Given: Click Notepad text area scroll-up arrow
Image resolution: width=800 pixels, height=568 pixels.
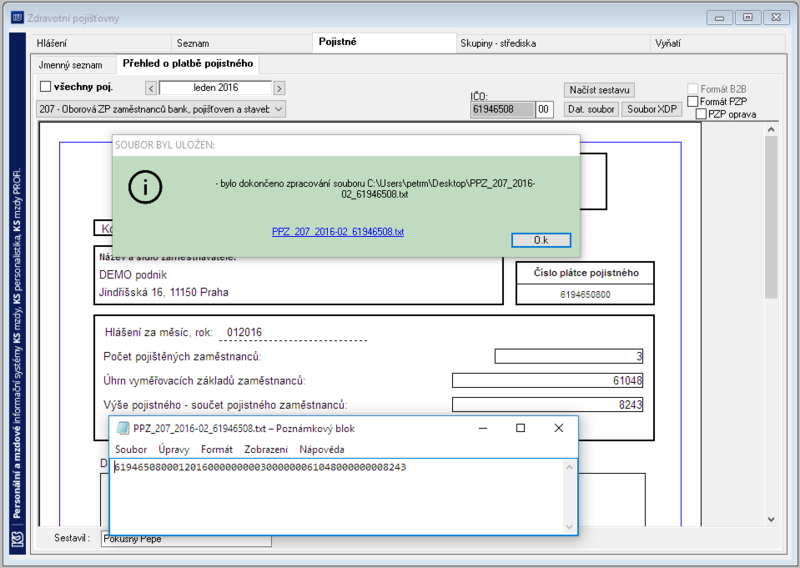Looking at the screenshot, I should (x=569, y=467).
